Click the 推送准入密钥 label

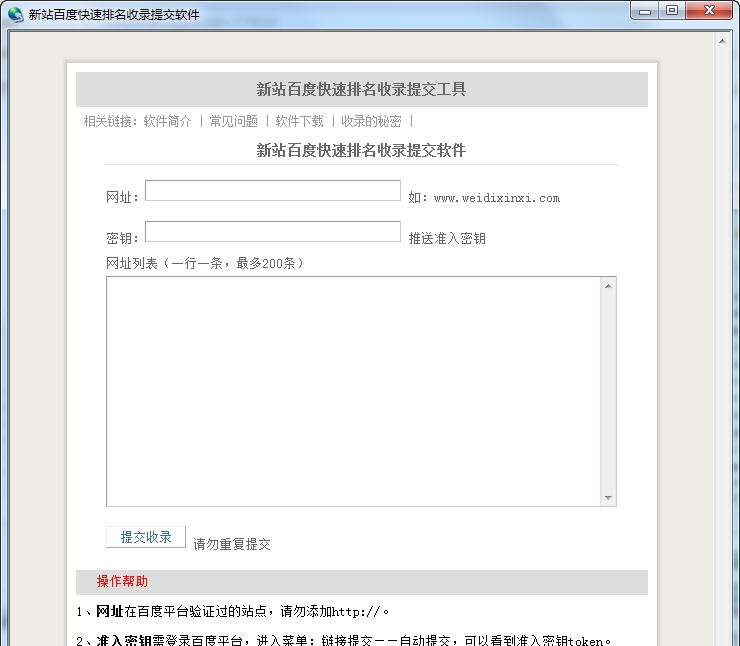tap(447, 238)
